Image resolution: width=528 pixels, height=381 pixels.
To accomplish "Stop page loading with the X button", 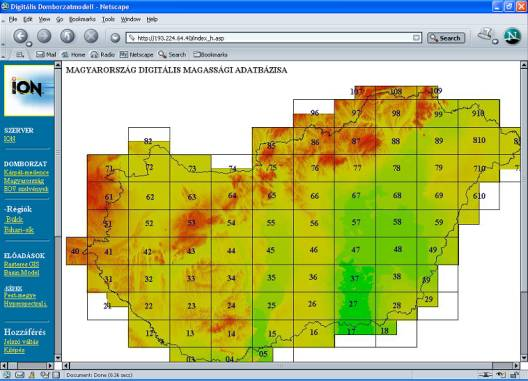I will pos(91,36).
